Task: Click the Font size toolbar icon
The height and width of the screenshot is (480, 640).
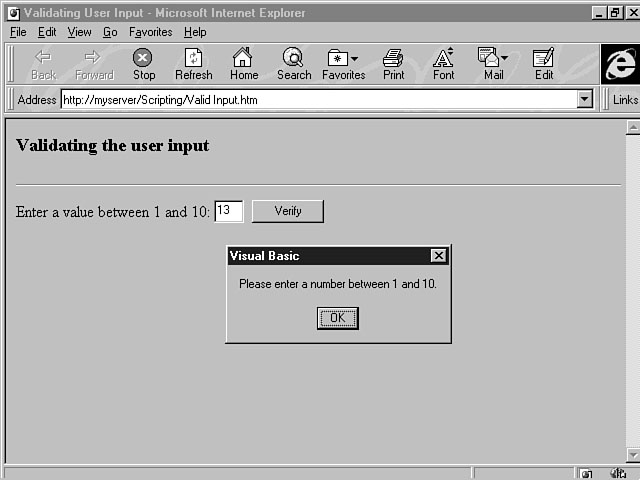Action: [443, 63]
